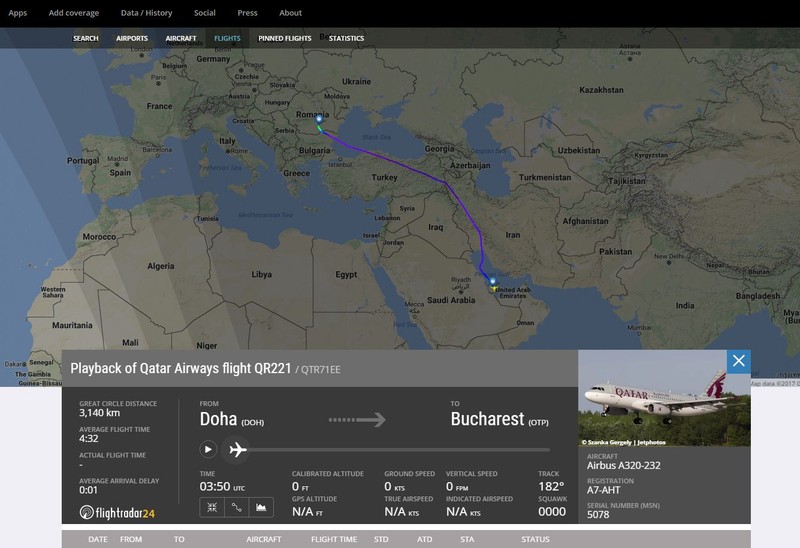This screenshot has height=548, width=800.
Task: Click the STD column header
Action: tap(381, 539)
